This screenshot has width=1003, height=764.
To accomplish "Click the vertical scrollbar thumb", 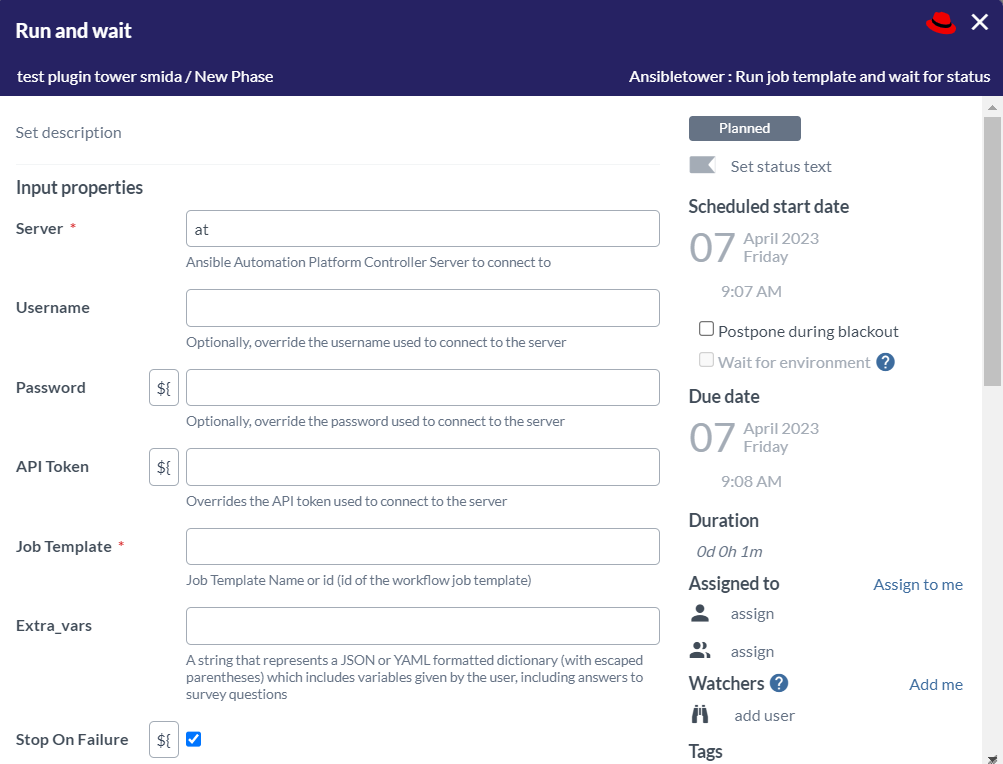I will point(991,250).
